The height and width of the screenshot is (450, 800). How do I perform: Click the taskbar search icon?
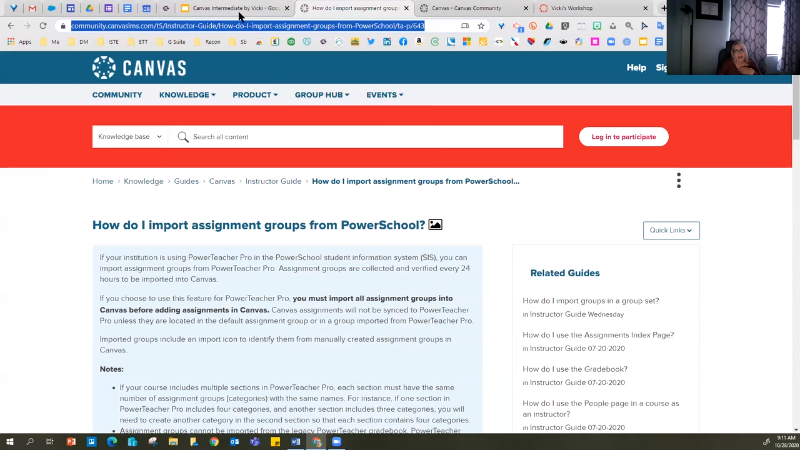30,442
